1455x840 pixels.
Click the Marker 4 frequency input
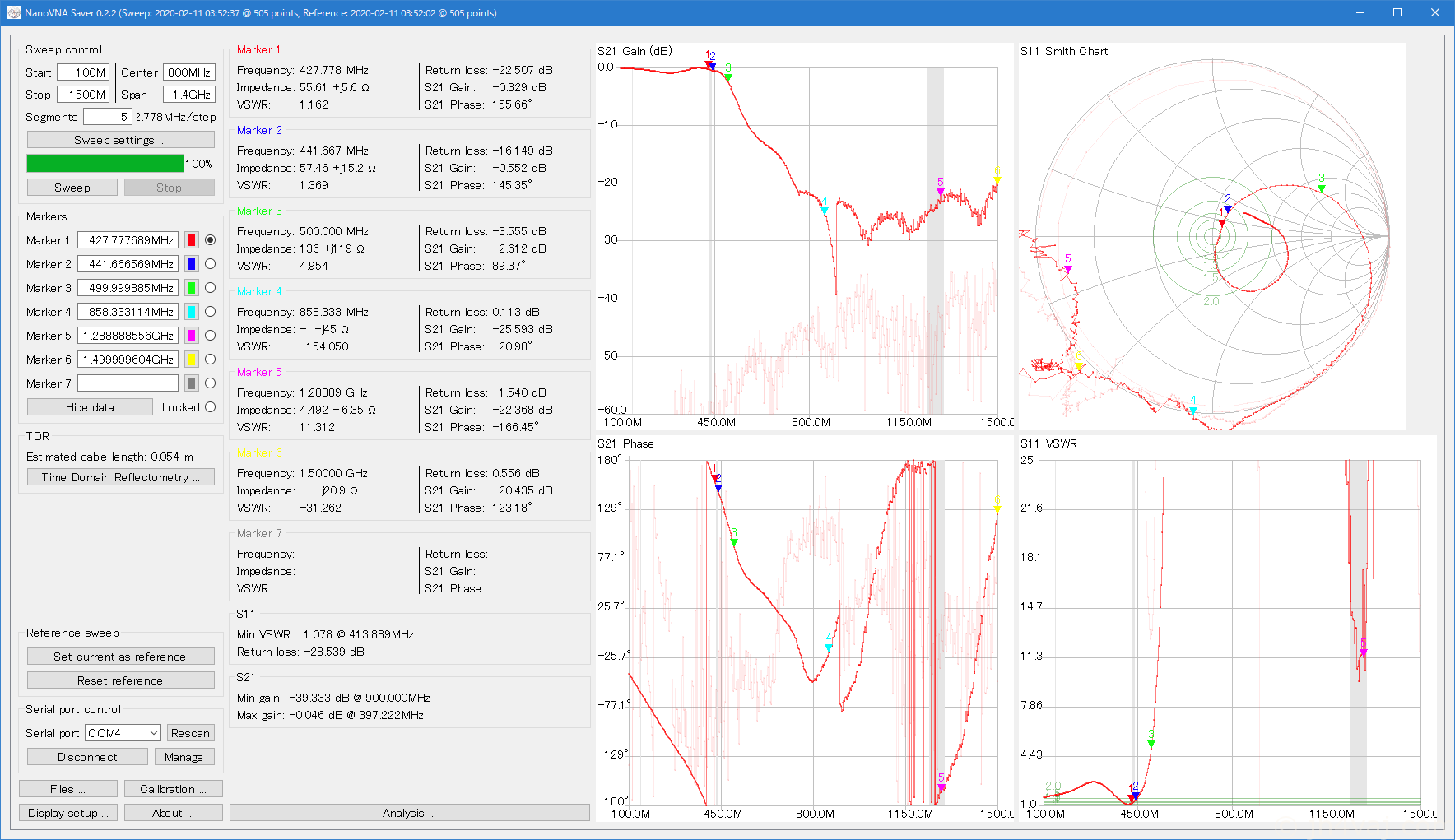coord(128,312)
